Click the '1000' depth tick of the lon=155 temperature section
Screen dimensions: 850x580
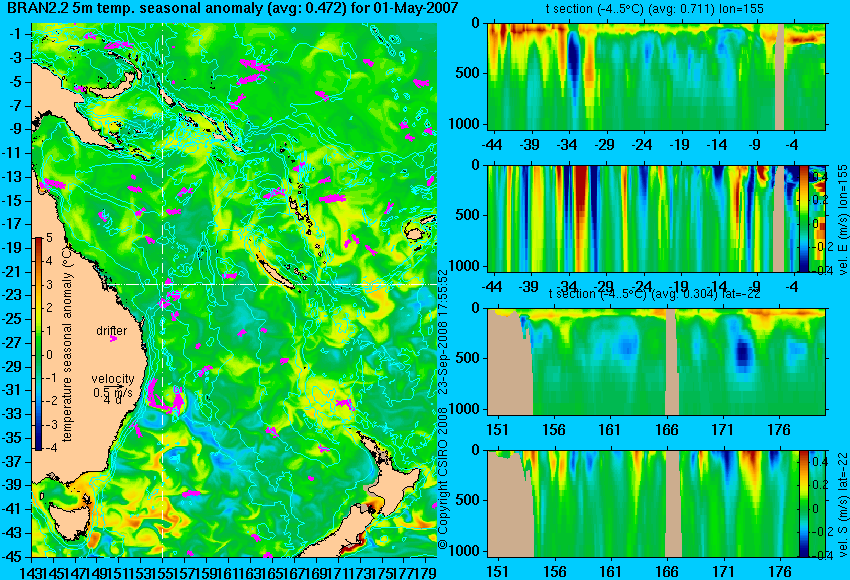(x=465, y=124)
